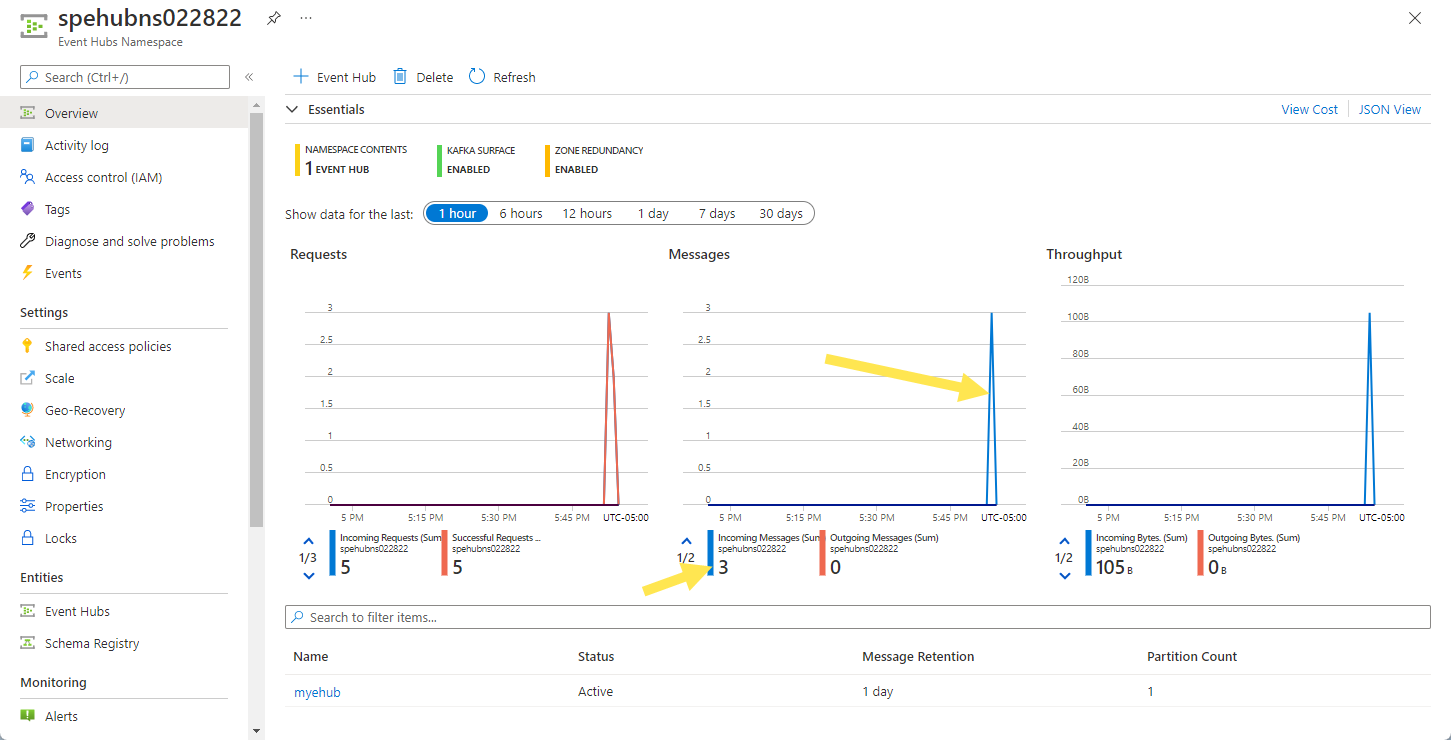The height and width of the screenshot is (740, 1451).
Task: Collapse the left sidebar menu
Action: tap(249, 77)
